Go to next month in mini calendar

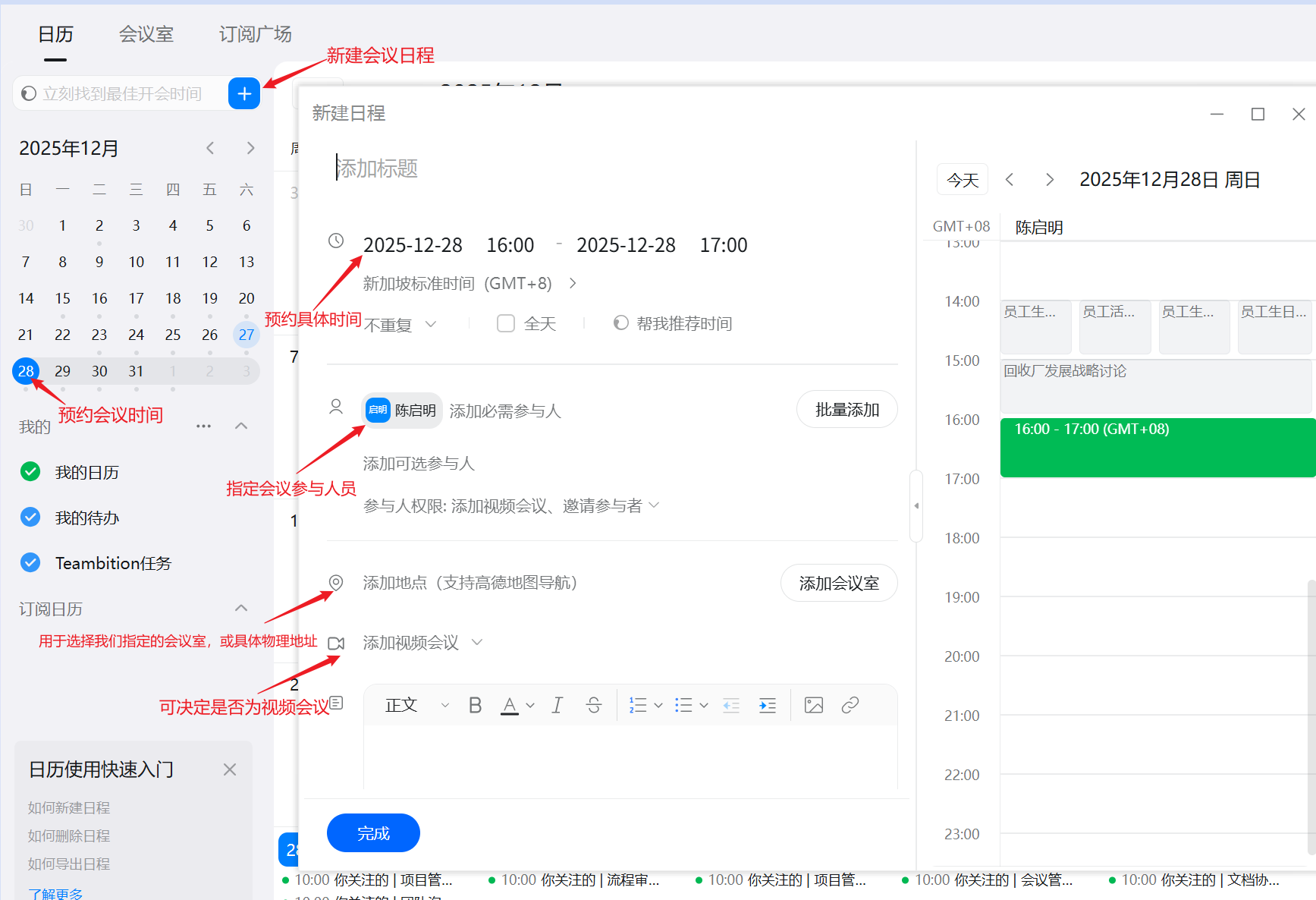click(250, 148)
